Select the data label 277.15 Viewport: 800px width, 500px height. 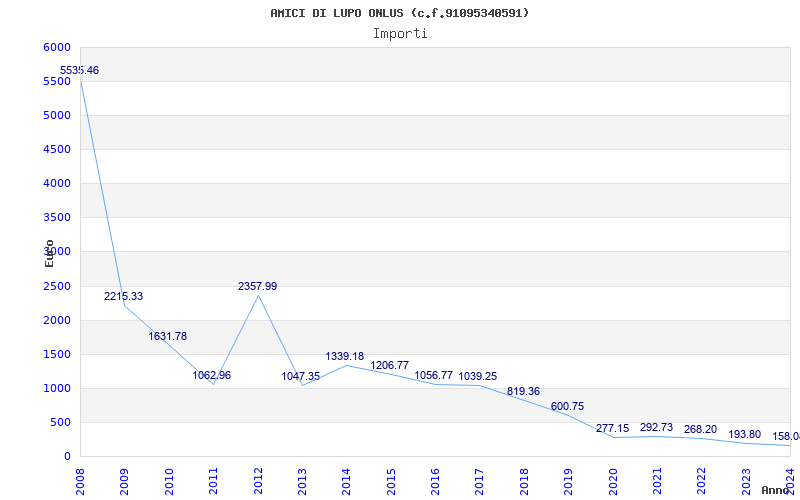[613, 429]
